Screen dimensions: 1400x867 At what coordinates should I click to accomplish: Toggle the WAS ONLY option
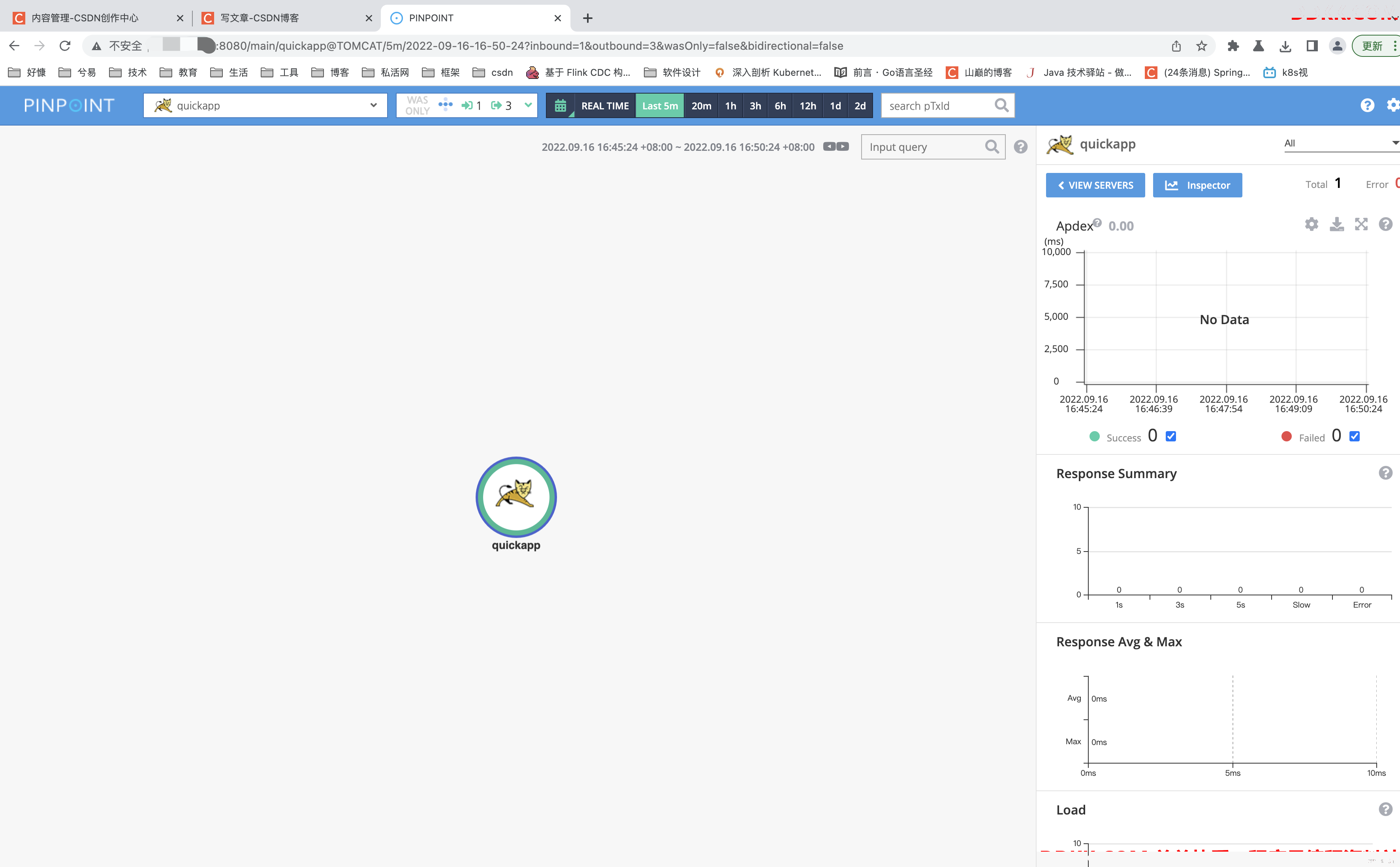click(x=418, y=105)
